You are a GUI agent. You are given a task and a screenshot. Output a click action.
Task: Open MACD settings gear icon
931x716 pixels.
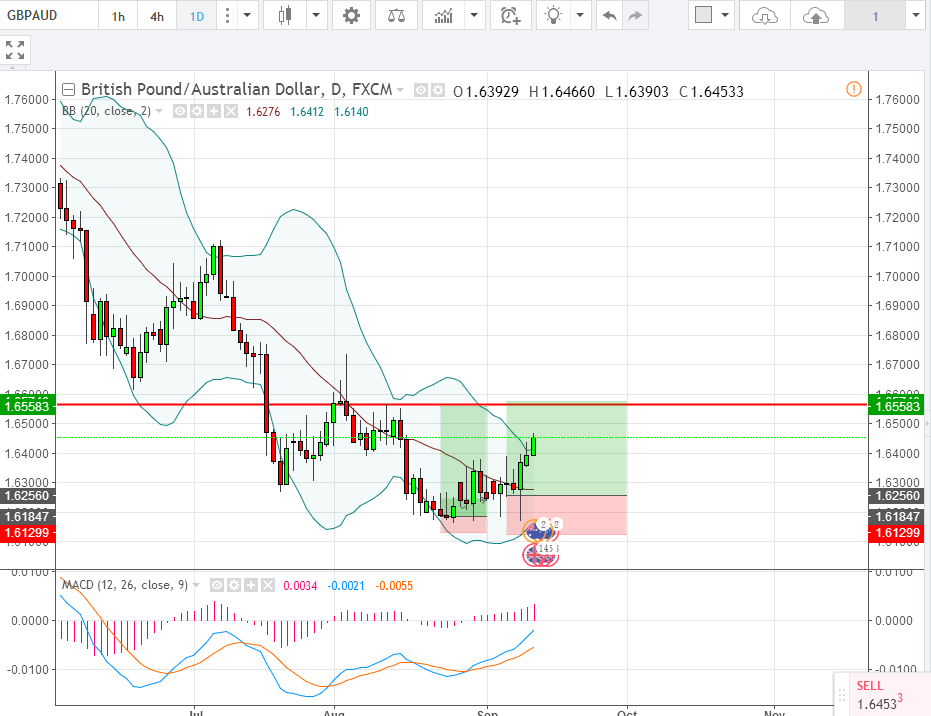point(234,585)
